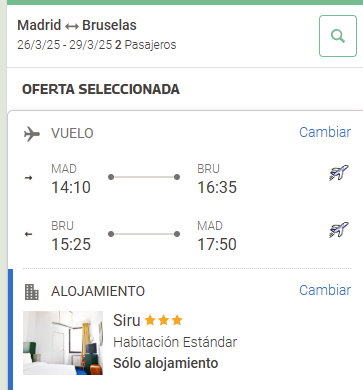Screen dimensions: 363x390
Task: Select the 15:25 BRU return departure
Action: pos(71,244)
